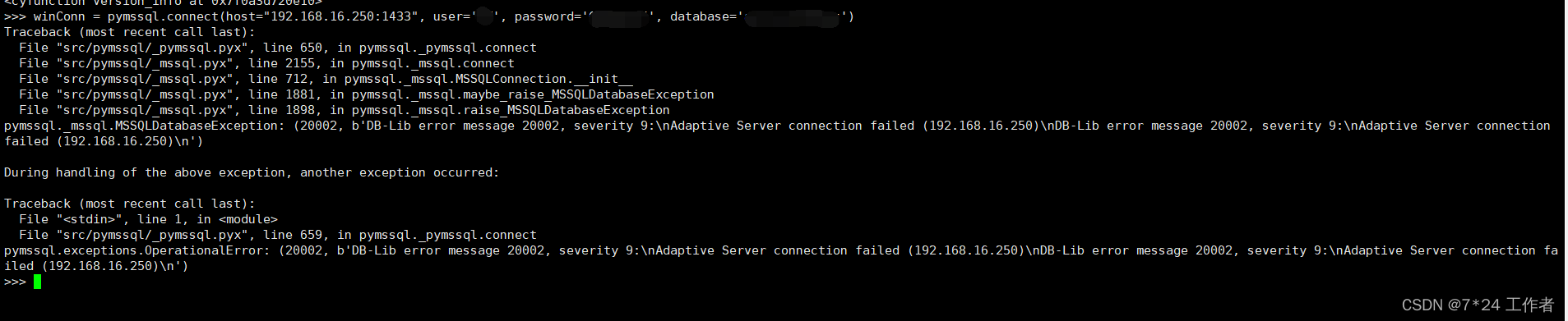1568x321 pixels.
Task: Click the redacted user value
Action: coord(485,16)
